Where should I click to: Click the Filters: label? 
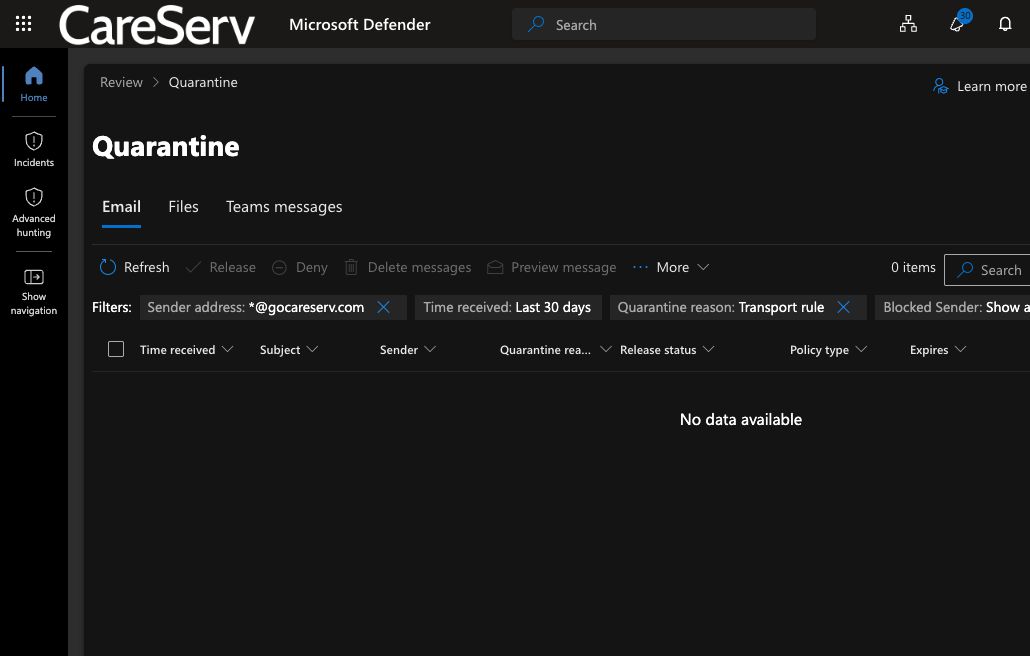(x=112, y=307)
